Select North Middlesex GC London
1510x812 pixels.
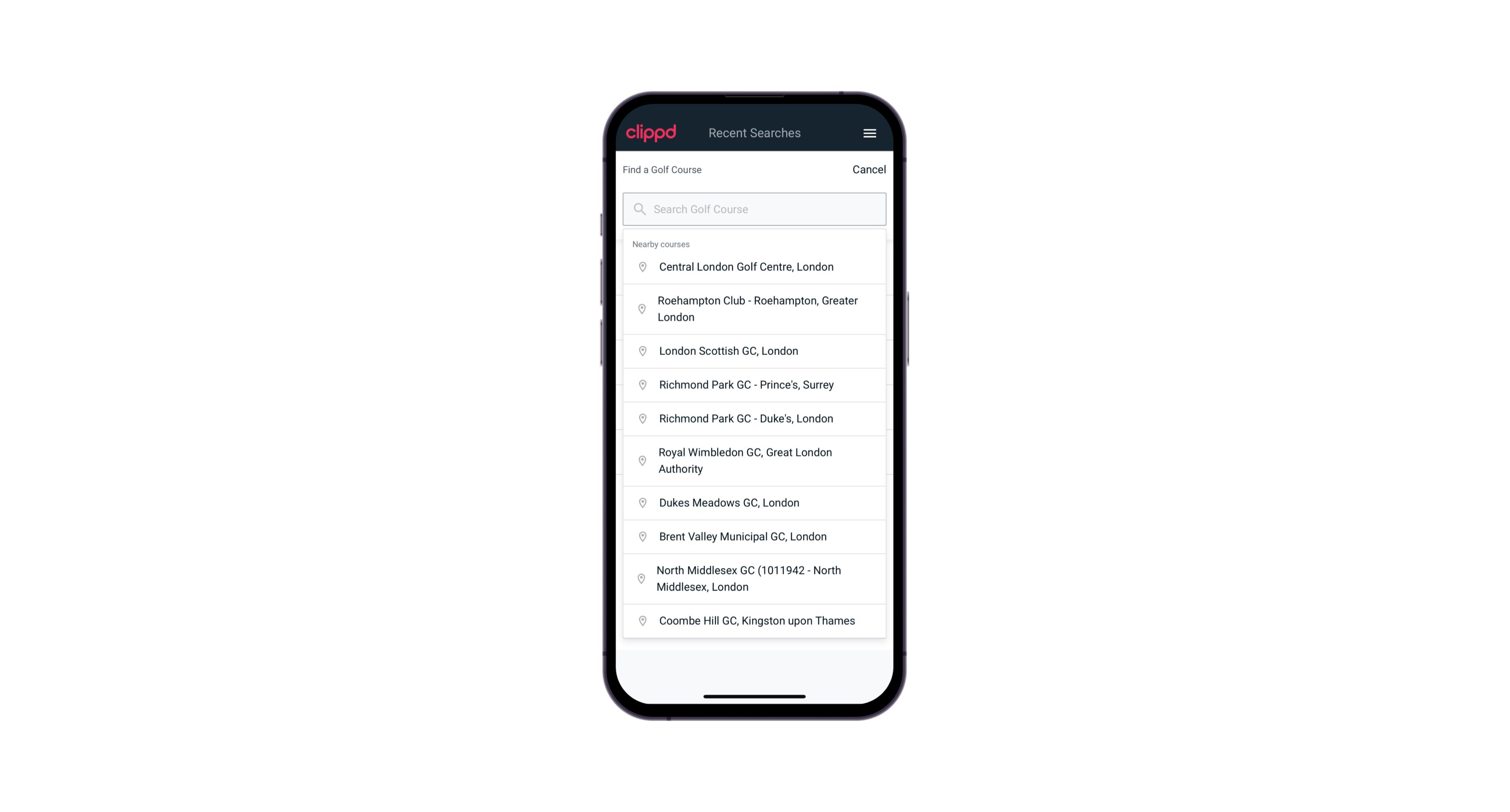coord(755,578)
